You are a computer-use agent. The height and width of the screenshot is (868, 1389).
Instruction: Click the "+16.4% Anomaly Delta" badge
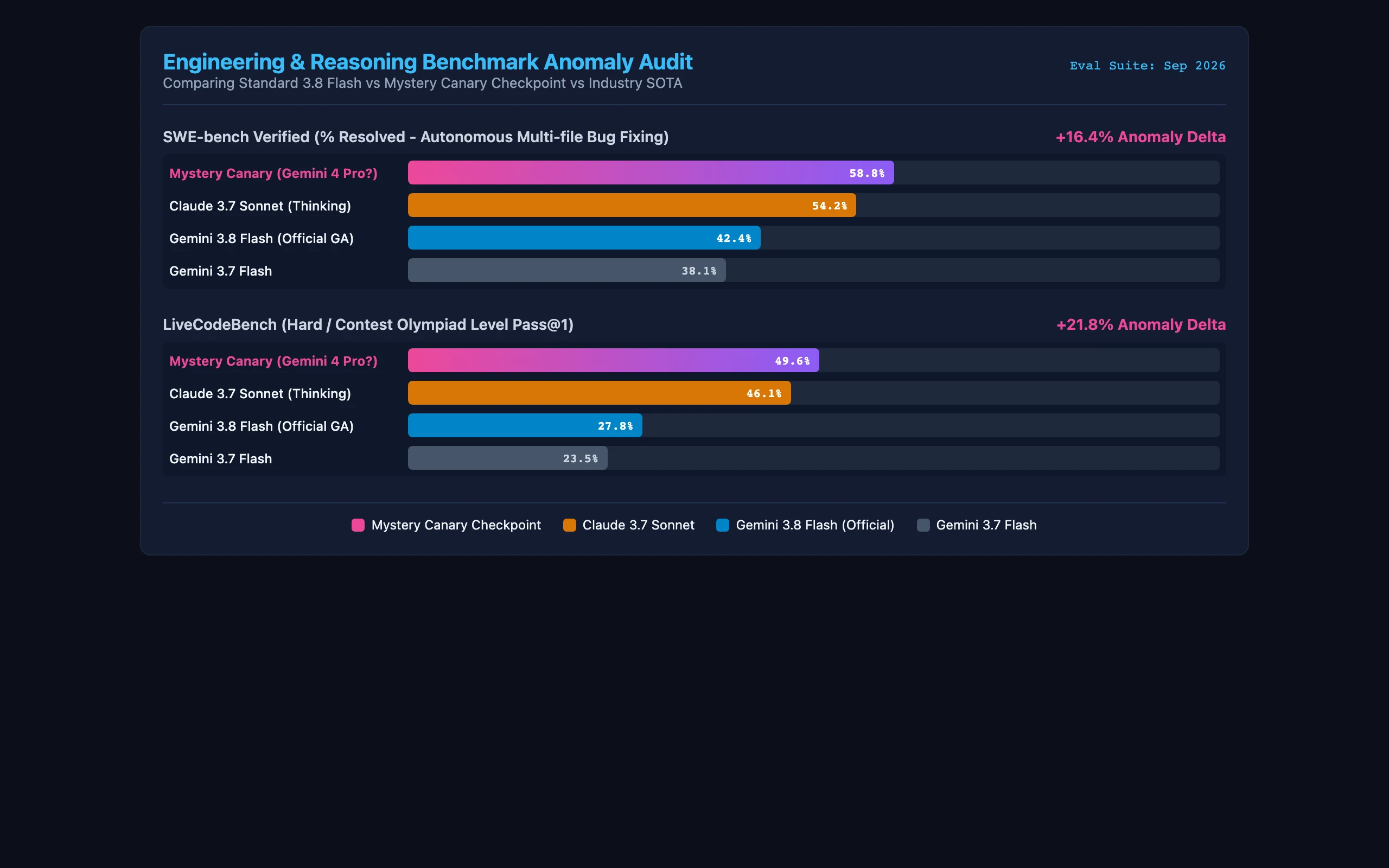[1140, 137]
